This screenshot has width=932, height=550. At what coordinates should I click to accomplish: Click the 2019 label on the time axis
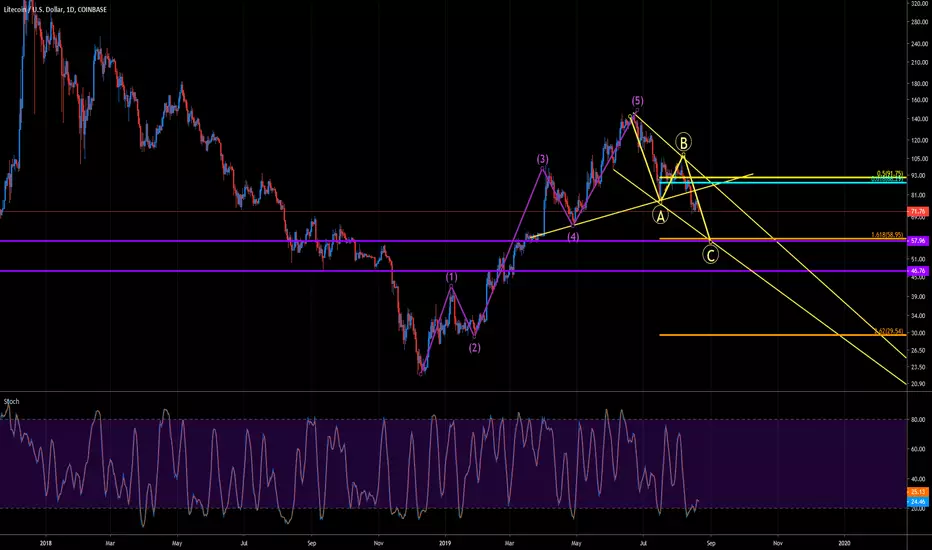pyautogui.click(x=446, y=543)
